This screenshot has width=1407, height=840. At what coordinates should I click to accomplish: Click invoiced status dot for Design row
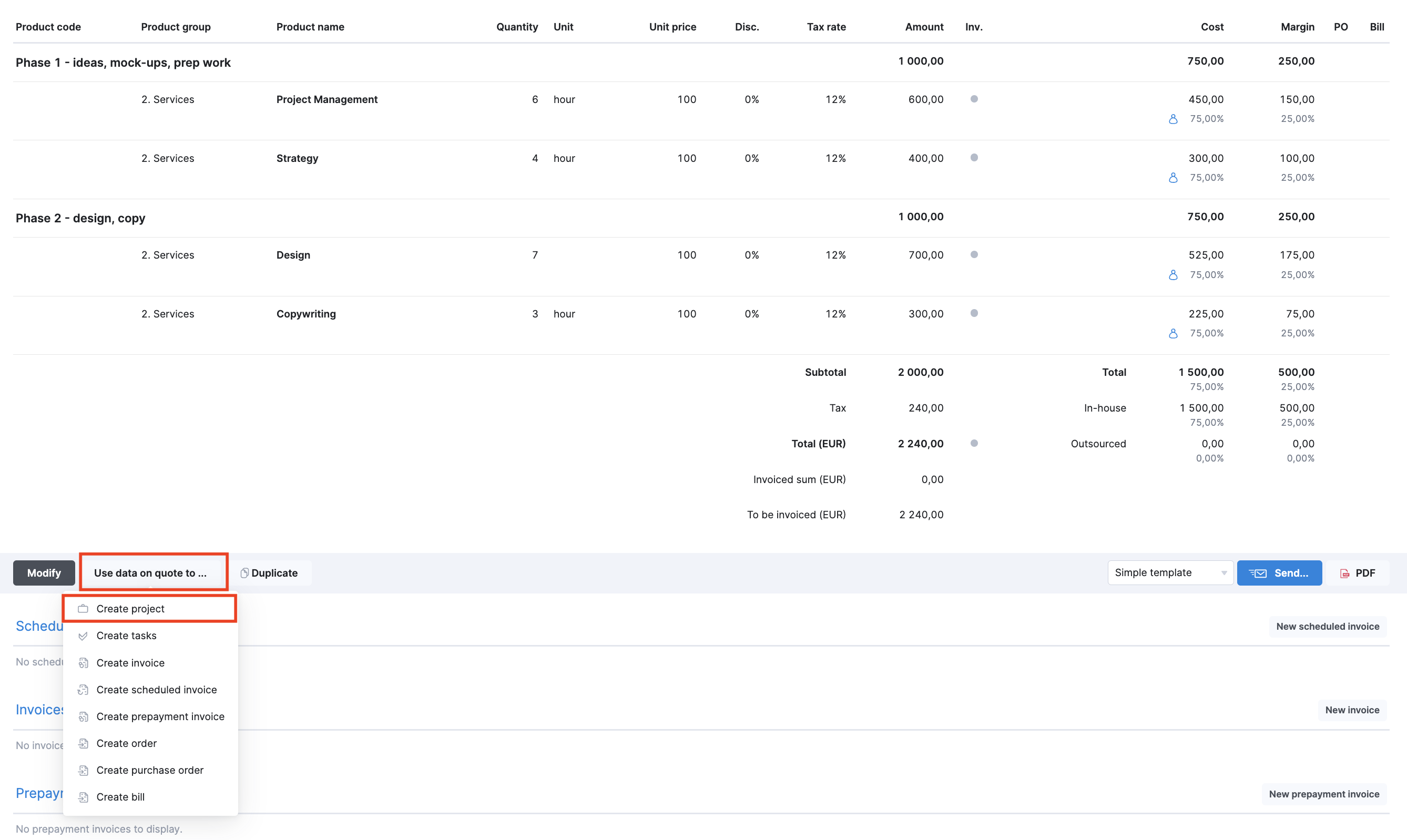974,255
